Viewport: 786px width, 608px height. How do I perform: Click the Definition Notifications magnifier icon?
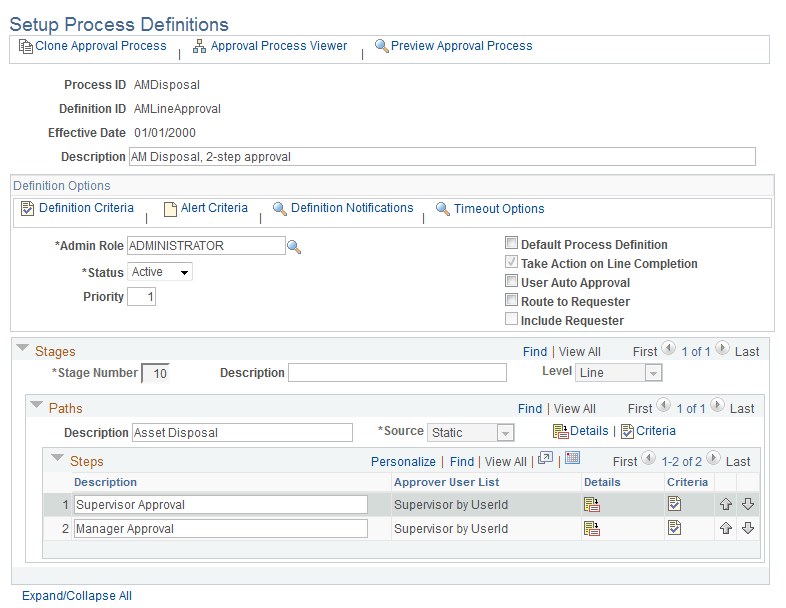coord(280,209)
